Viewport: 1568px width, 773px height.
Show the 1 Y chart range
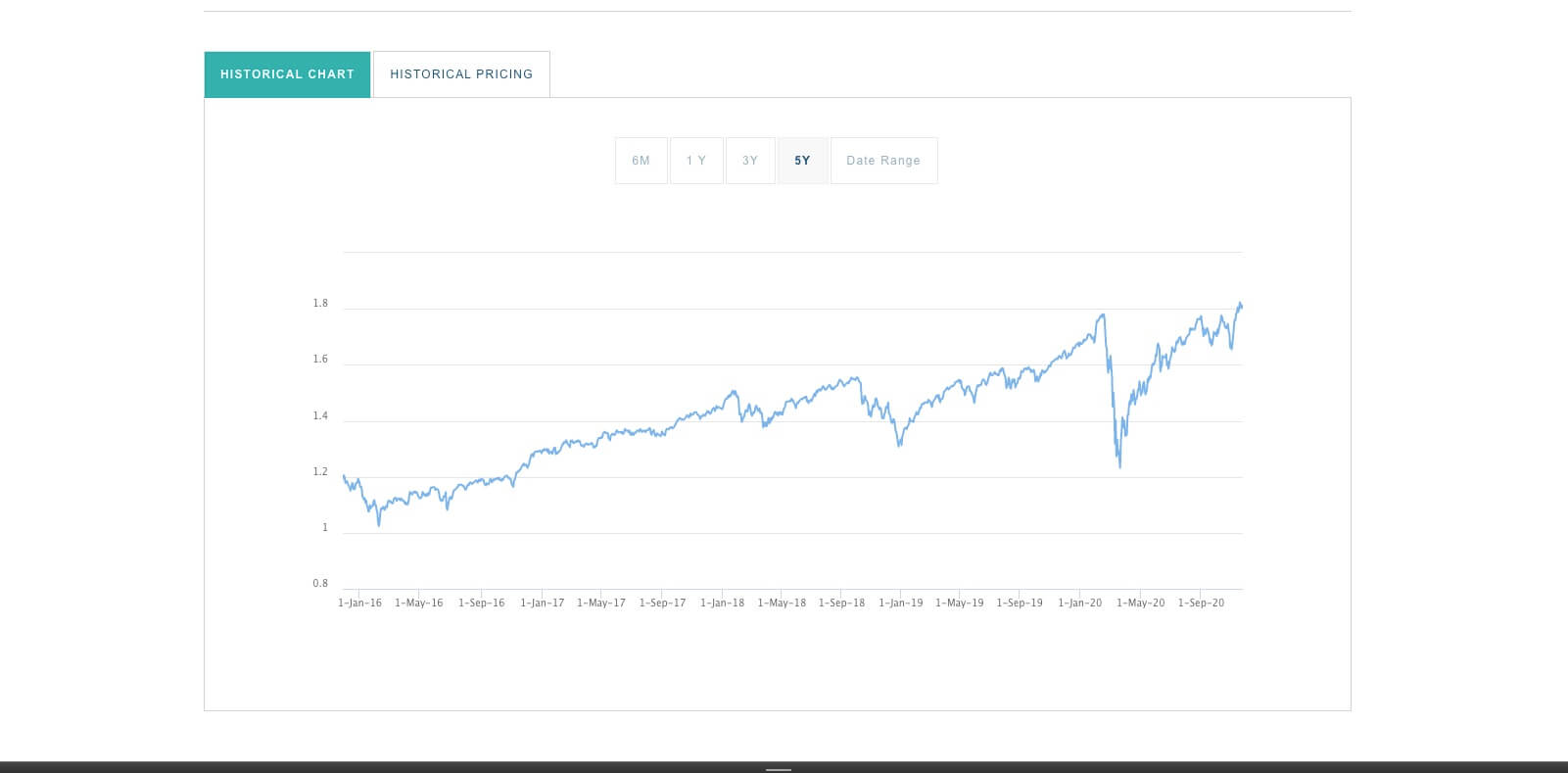(696, 161)
